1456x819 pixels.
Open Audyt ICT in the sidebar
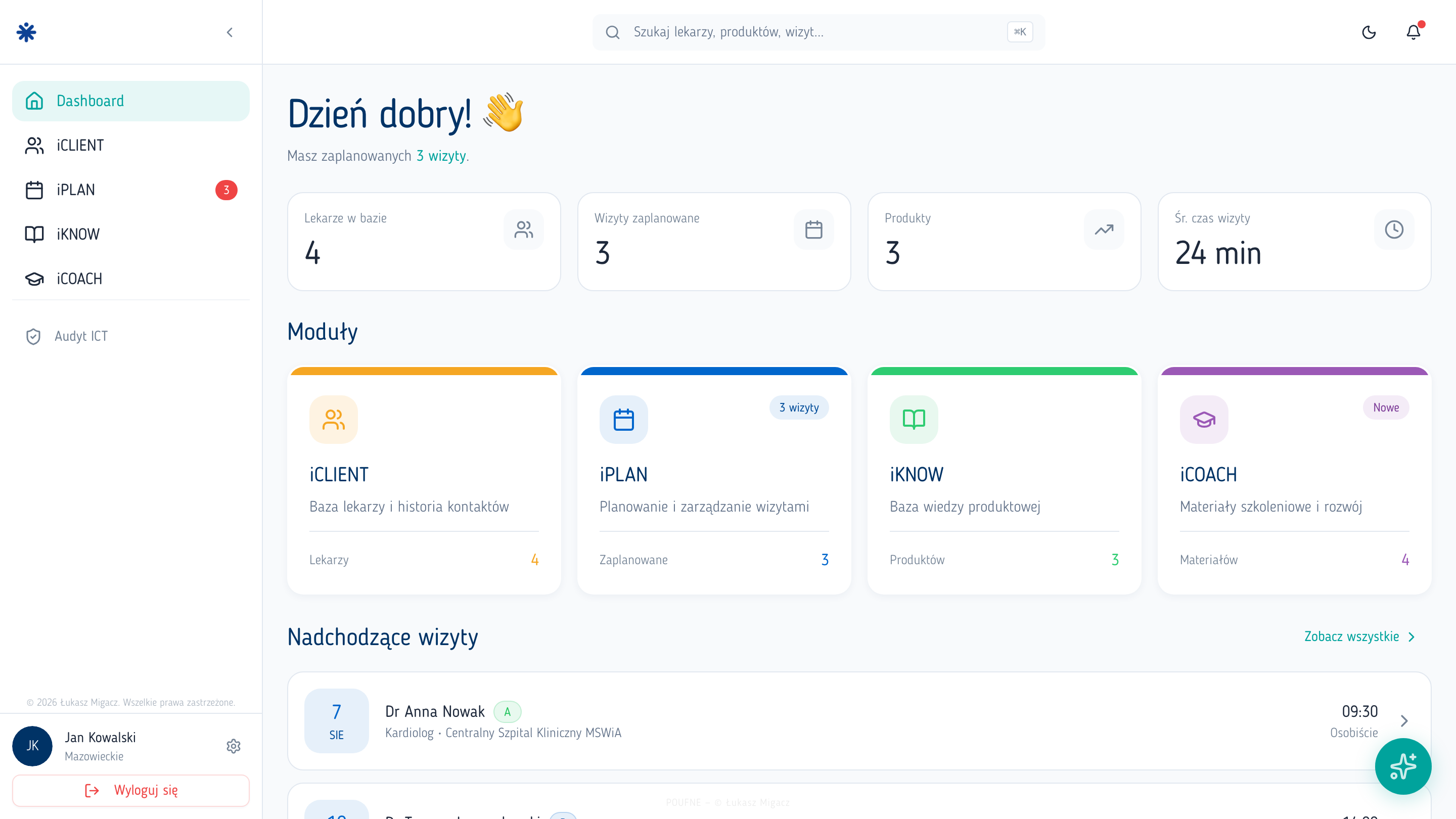tap(130, 336)
